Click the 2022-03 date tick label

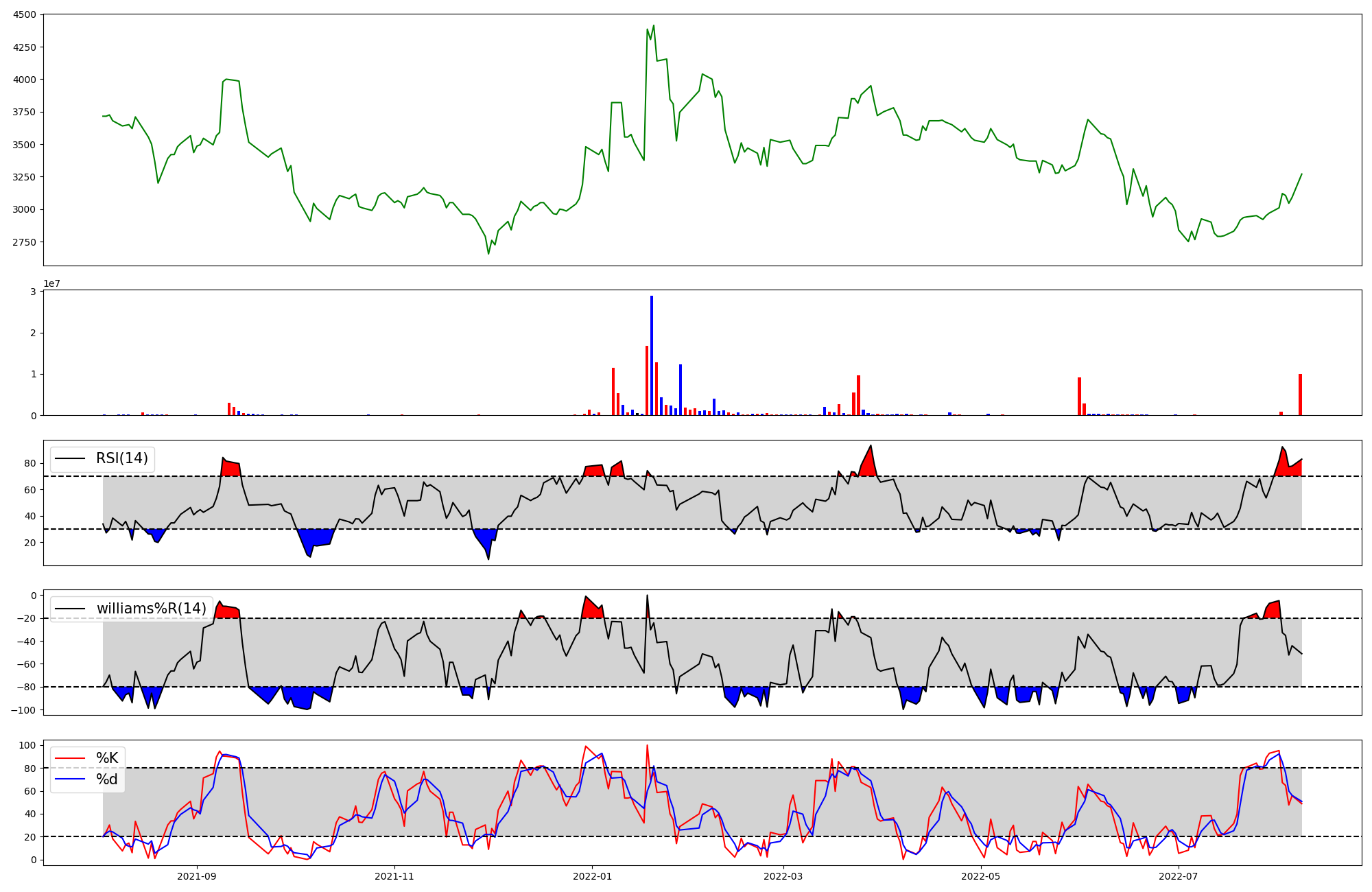(x=783, y=876)
